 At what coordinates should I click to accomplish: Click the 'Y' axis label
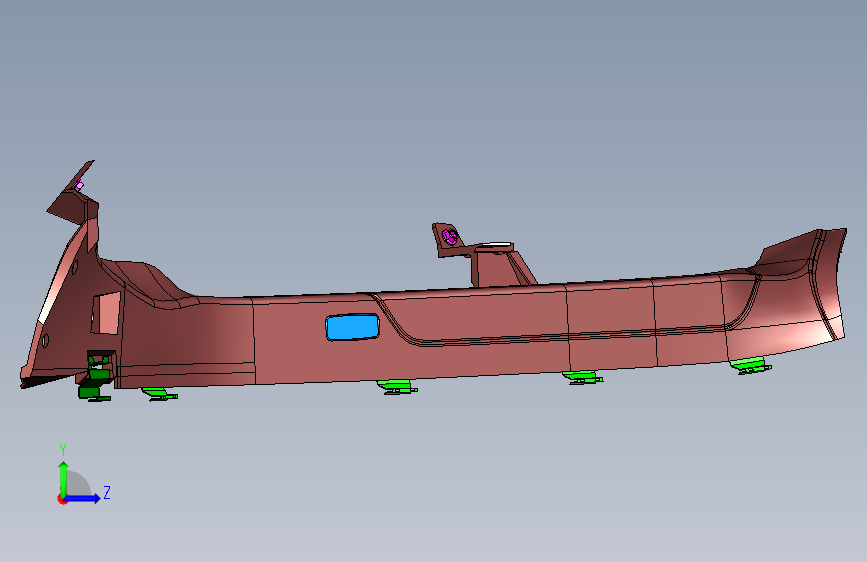(x=63, y=450)
